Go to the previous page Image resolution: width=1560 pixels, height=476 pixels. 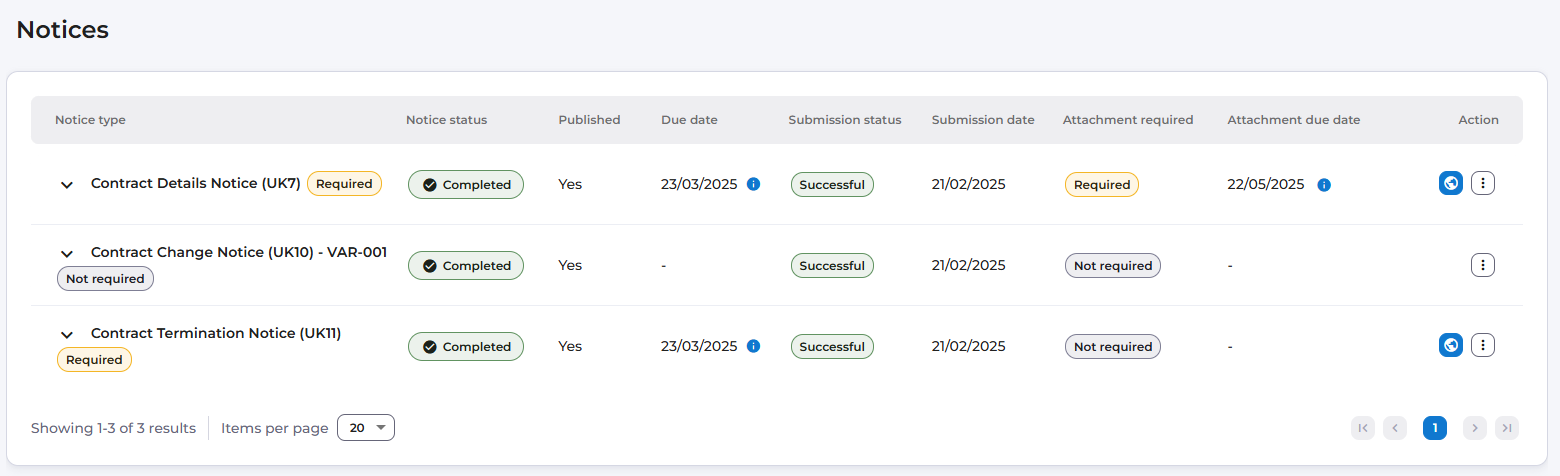pos(1394,428)
